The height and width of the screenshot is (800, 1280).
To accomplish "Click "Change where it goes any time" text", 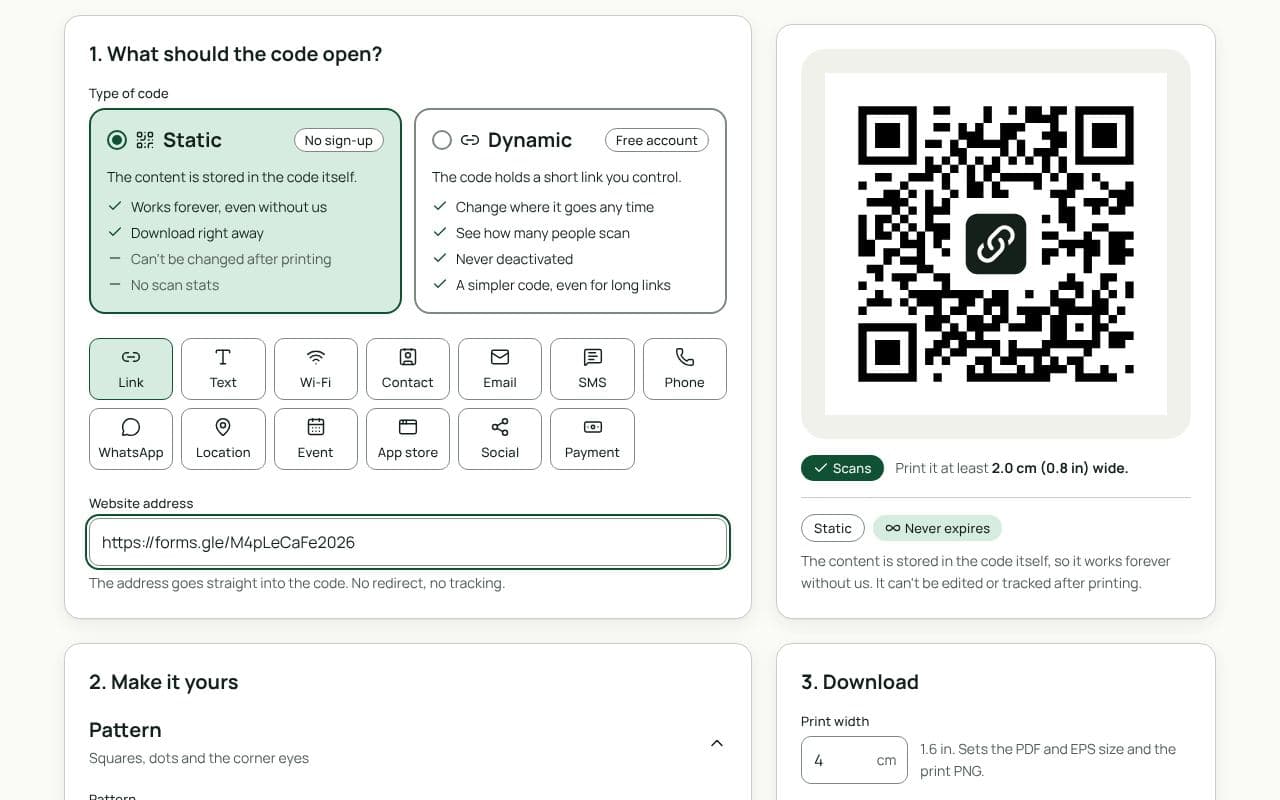I will click(x=555, y=207).
